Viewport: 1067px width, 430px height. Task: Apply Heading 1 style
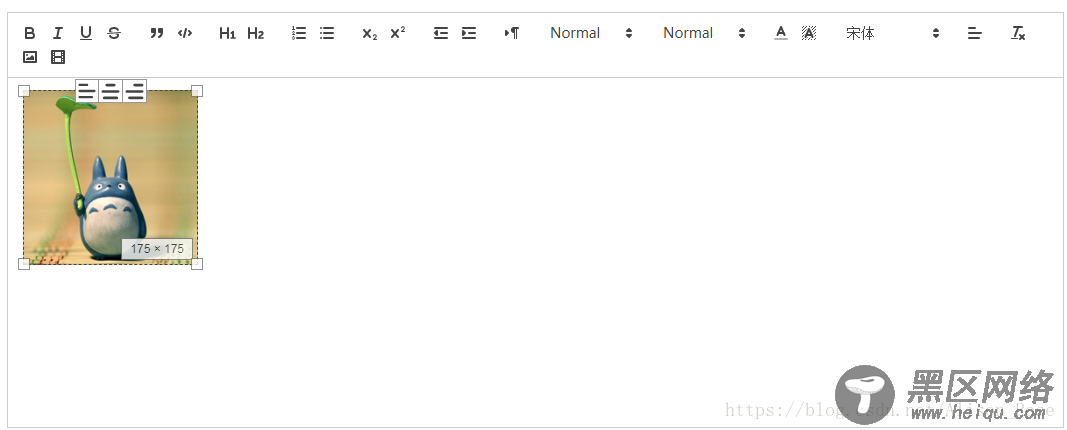[227, 33]
